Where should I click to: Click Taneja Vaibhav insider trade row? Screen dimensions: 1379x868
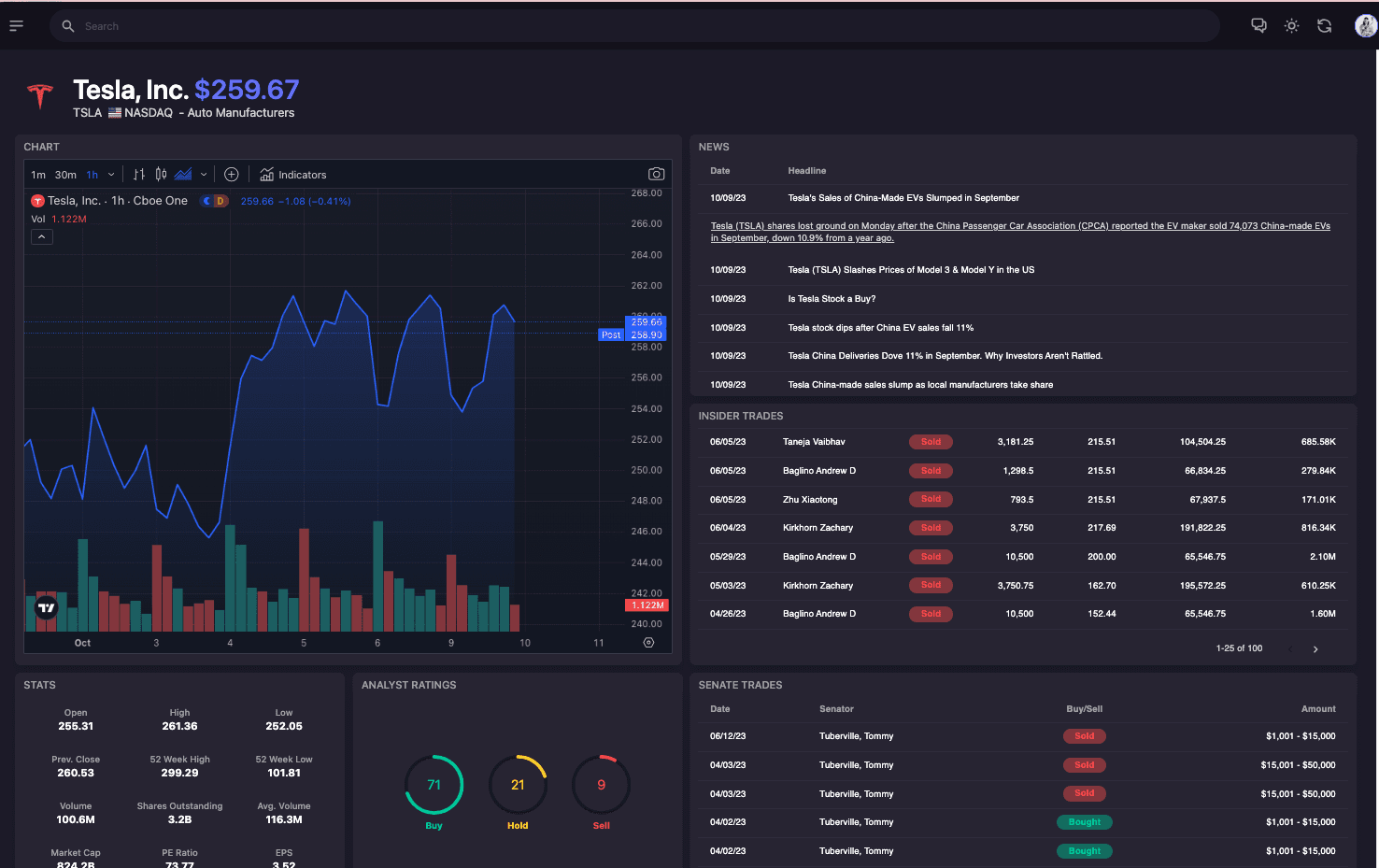pyautogui.click(x=1023, y=442)
